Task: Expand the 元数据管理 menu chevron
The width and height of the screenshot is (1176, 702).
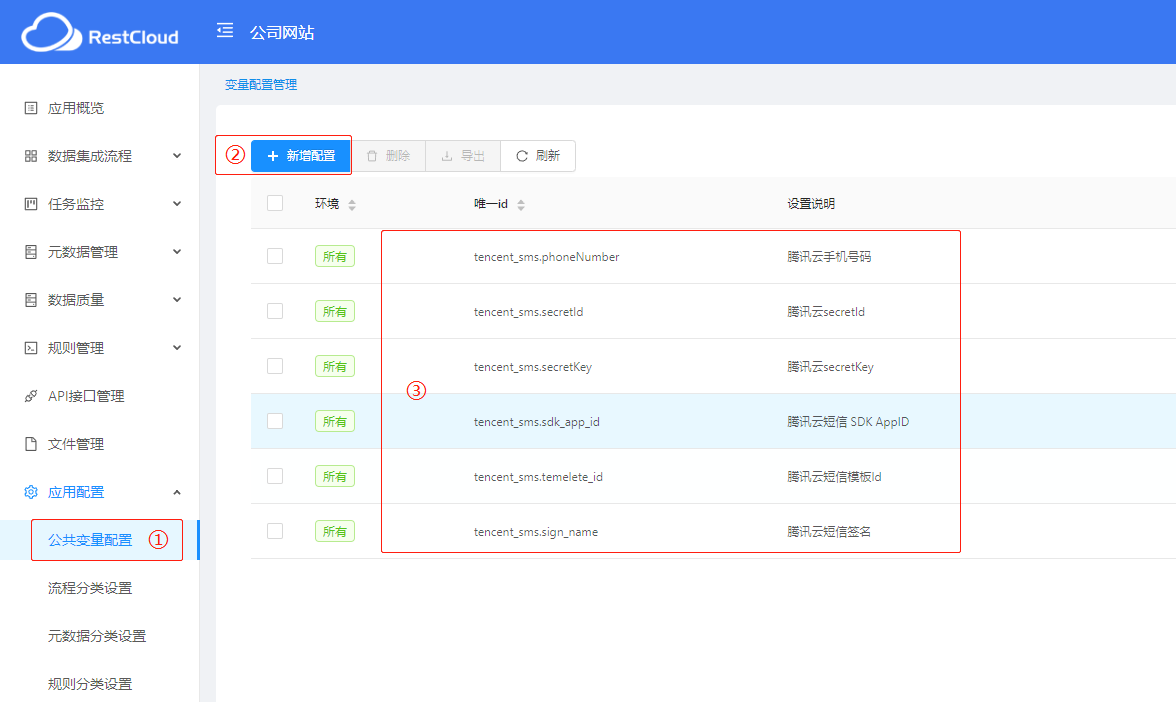Action: pyautogui.click(x=177, y=252)
